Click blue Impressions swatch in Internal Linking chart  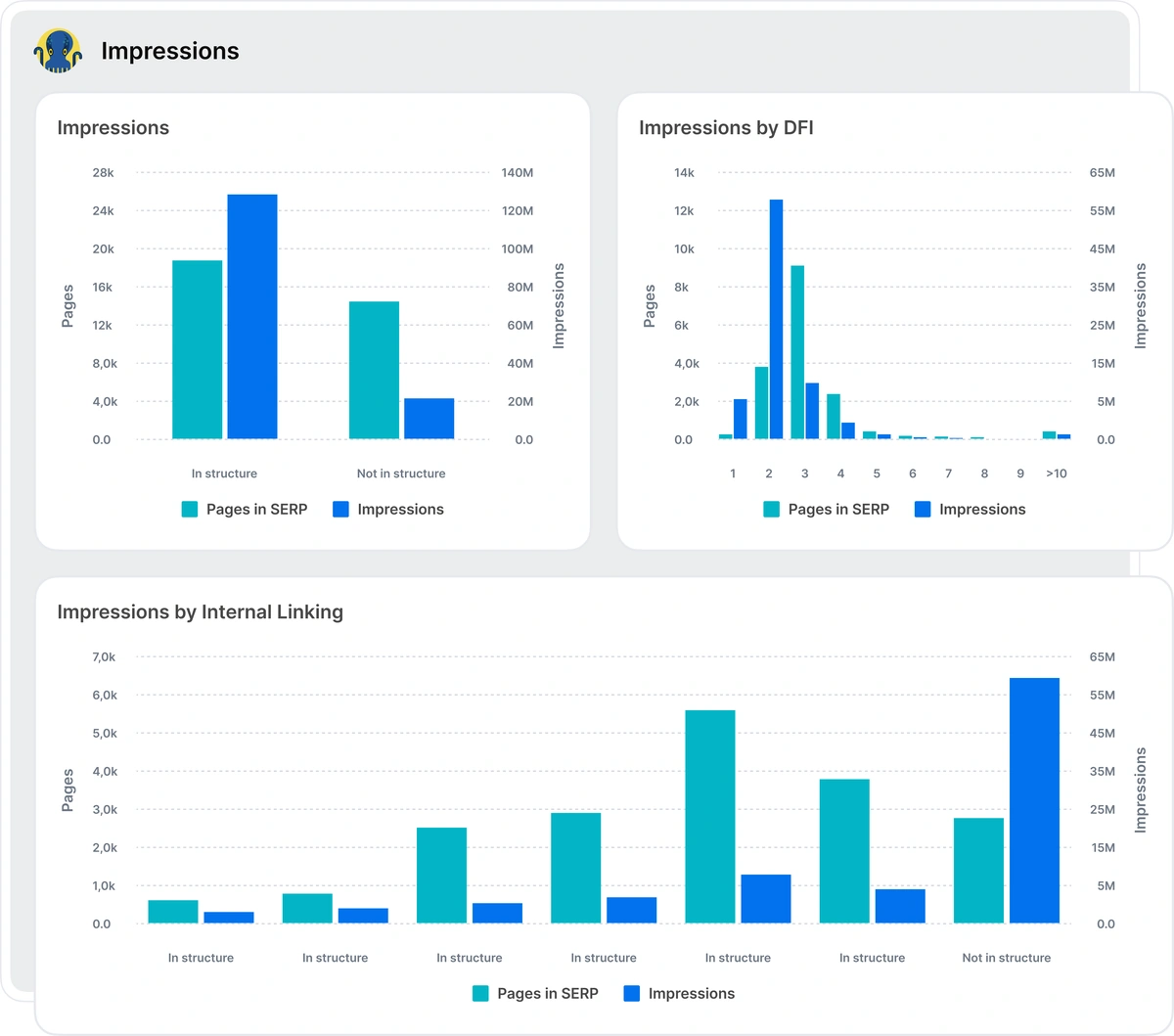pyautogui.click(x=632, y=994)
